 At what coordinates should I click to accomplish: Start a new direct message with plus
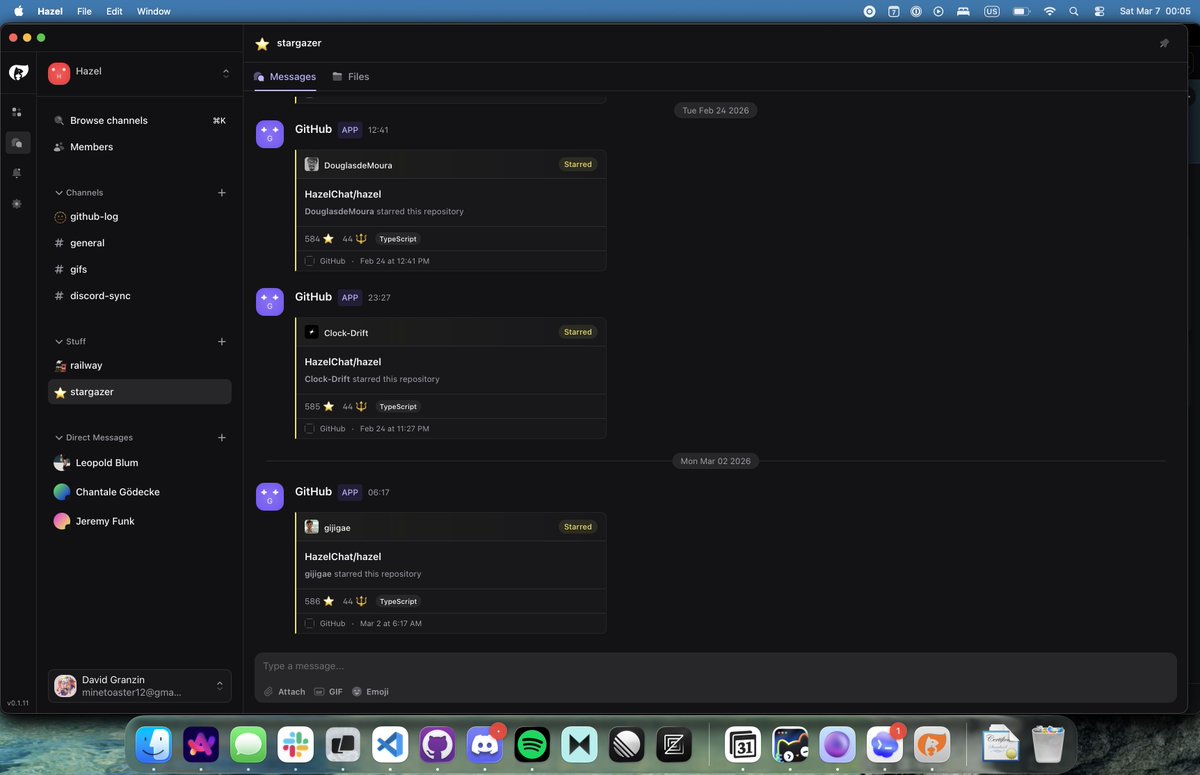222,438
